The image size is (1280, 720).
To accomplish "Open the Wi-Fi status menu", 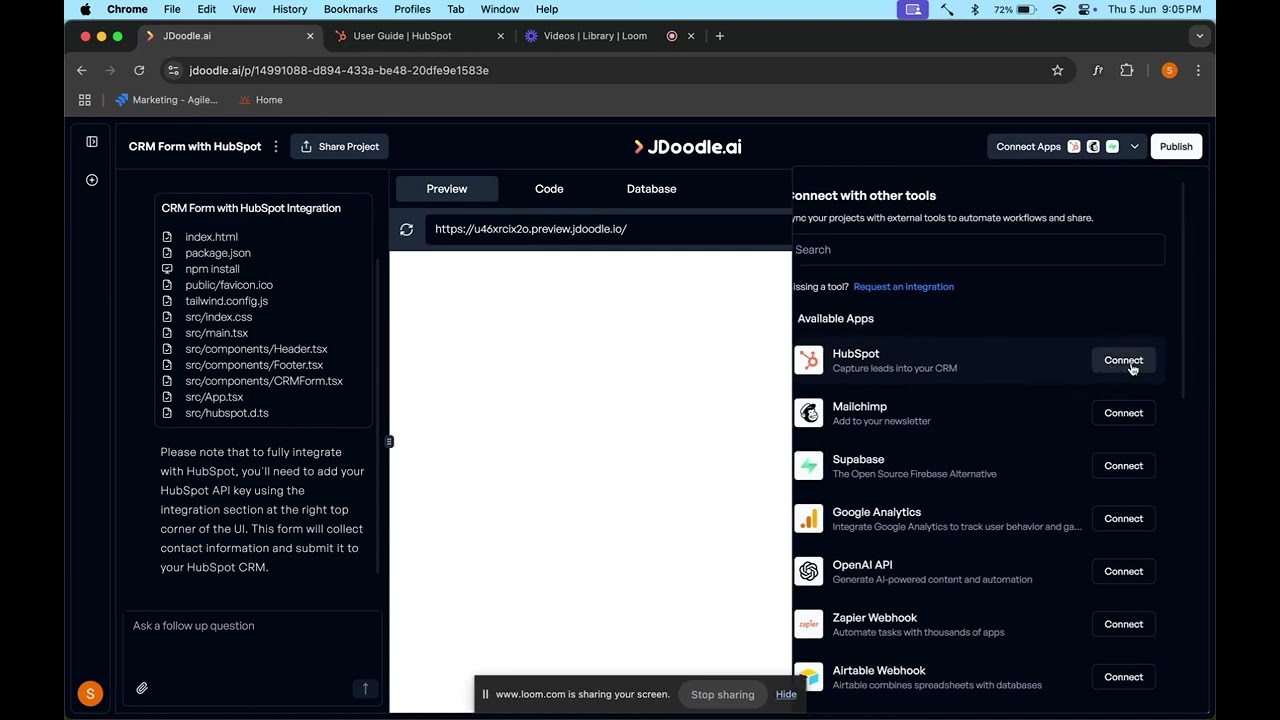I will tap(1059, 9).
